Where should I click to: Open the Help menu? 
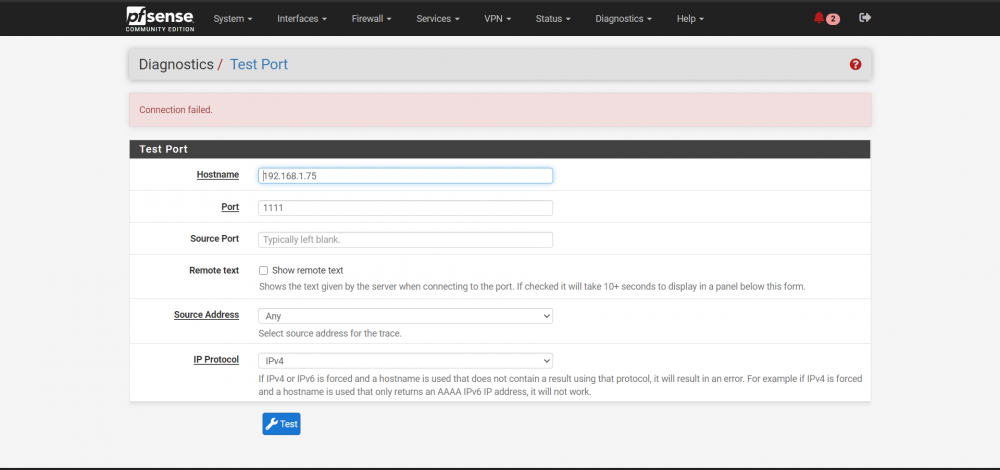tap(690, 19)
